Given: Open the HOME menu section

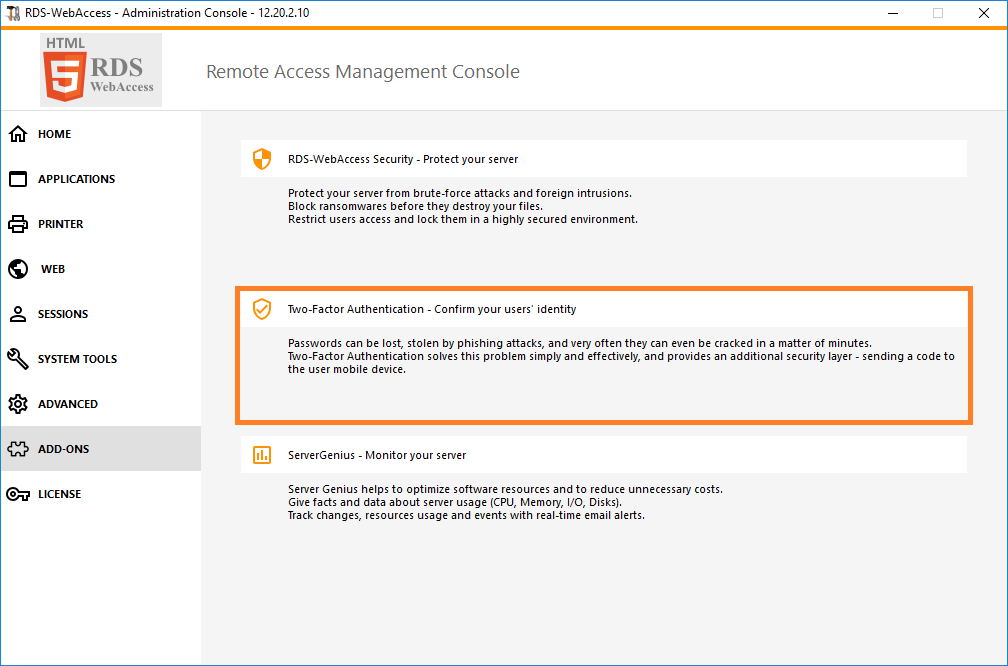Looking at the screenshot, I should 101,134.
